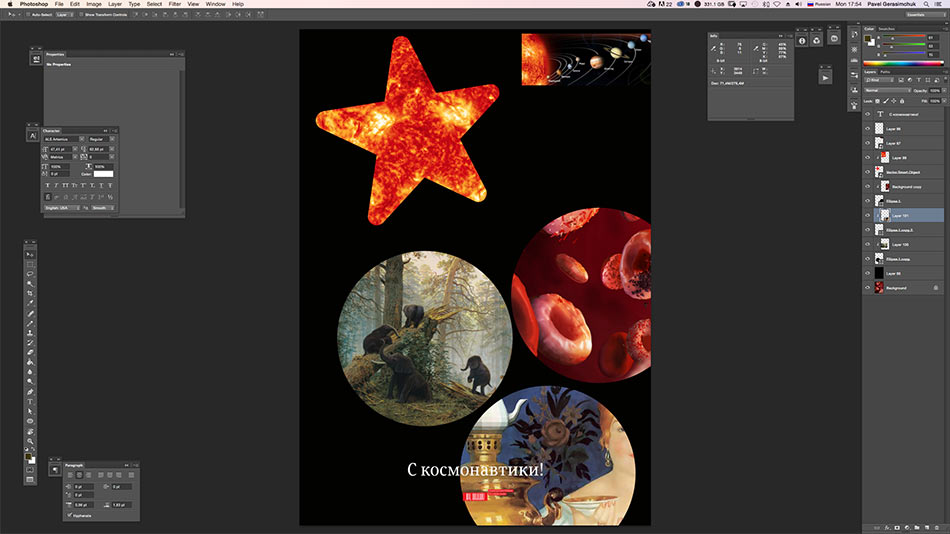
Task: Open the Type menu
Action: click(x=134, y=4)
